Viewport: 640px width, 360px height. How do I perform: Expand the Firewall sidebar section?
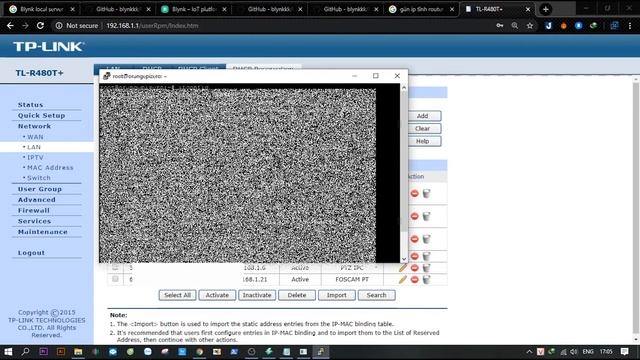pos(33,210)
